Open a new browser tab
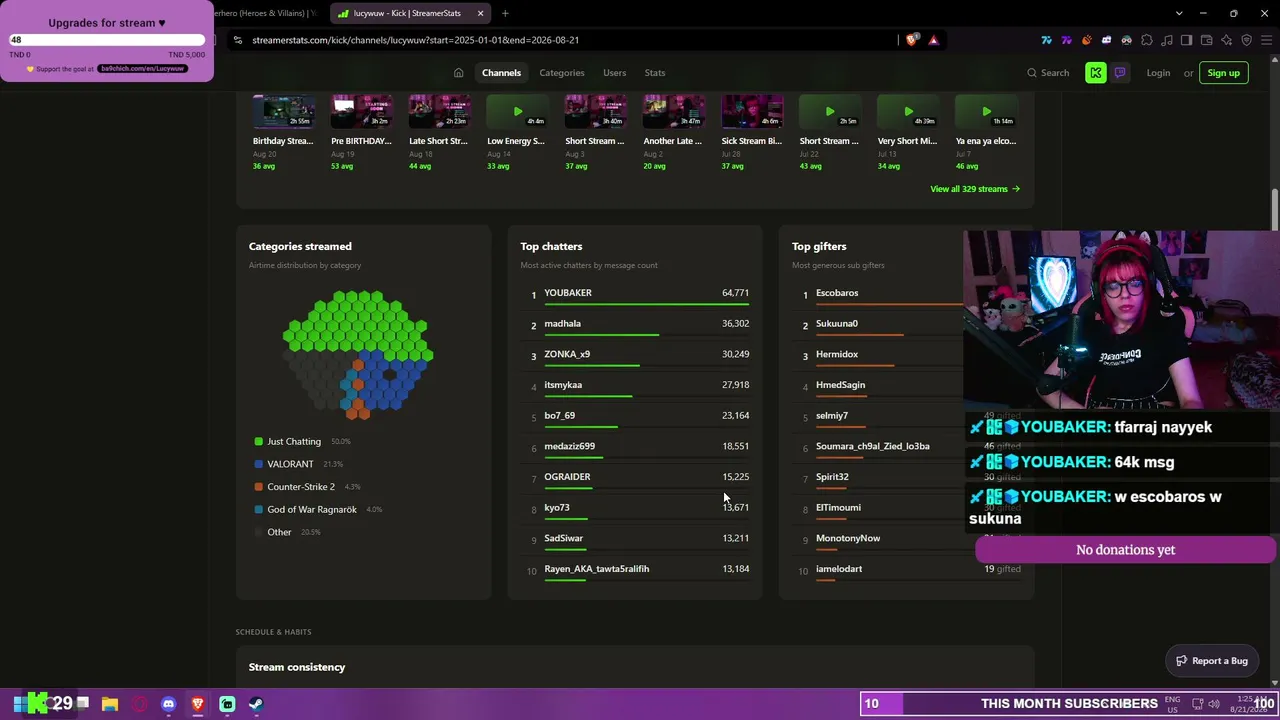 coord(505,13)
